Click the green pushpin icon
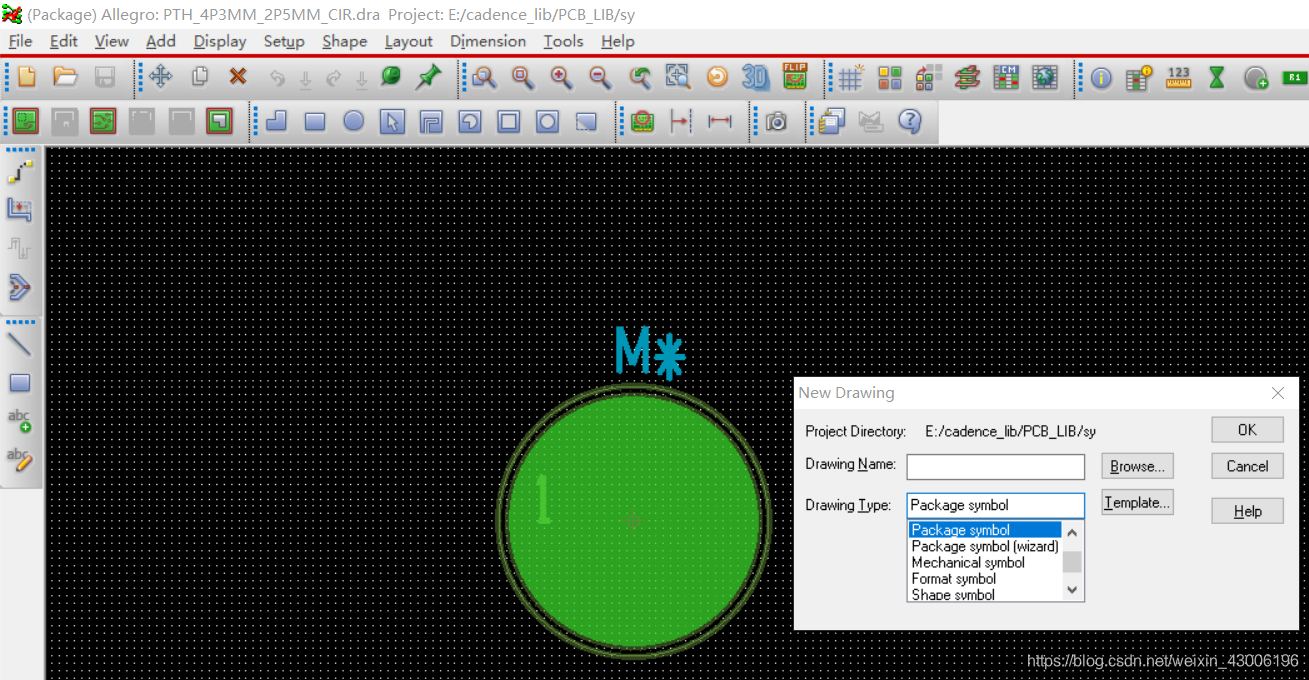The height and width of the screenshot is (680, 1309). 429,77
